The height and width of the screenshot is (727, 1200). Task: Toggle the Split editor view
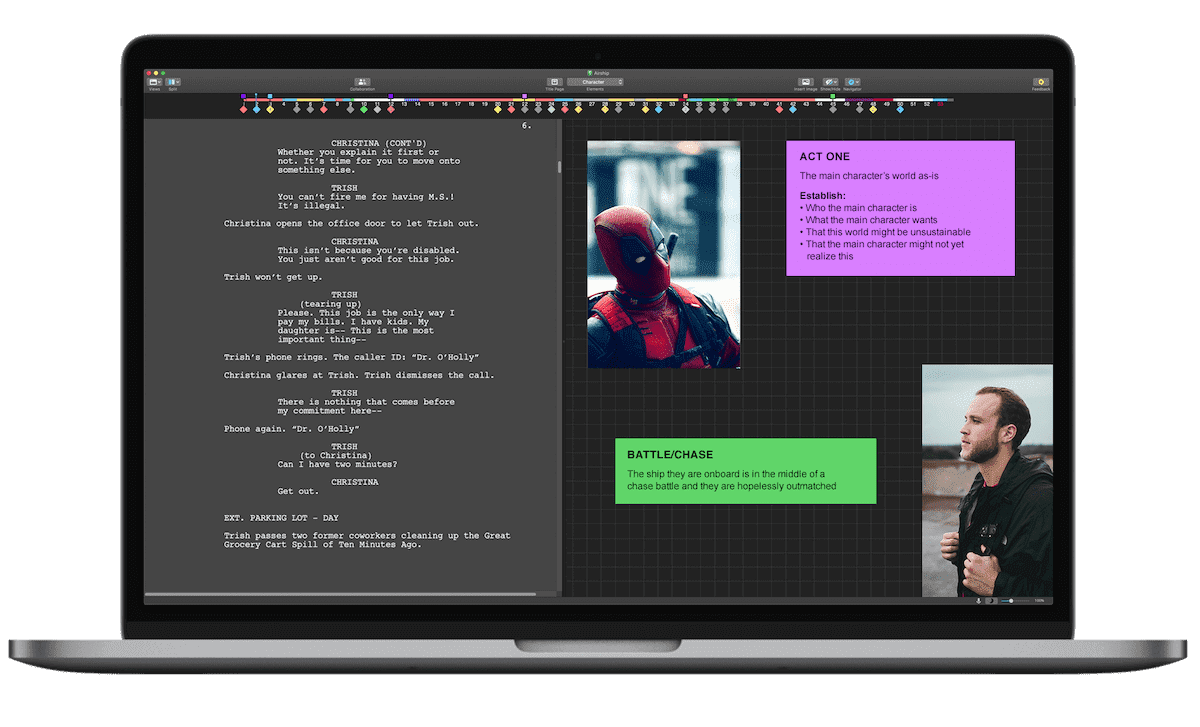pos(170,82)
